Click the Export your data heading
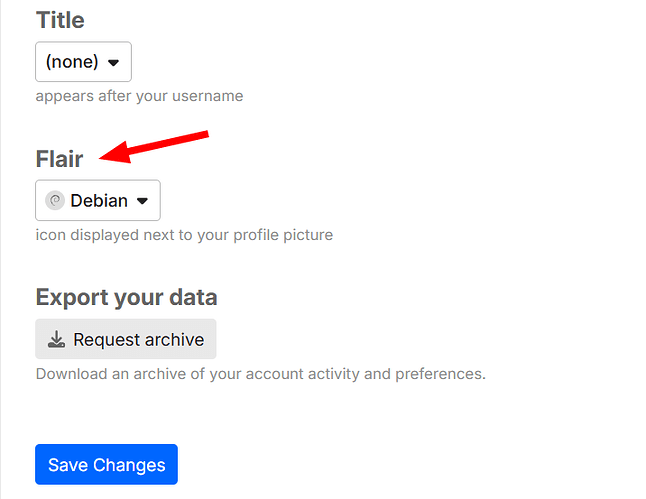The image size is (646, 499). tap(126, 298)
